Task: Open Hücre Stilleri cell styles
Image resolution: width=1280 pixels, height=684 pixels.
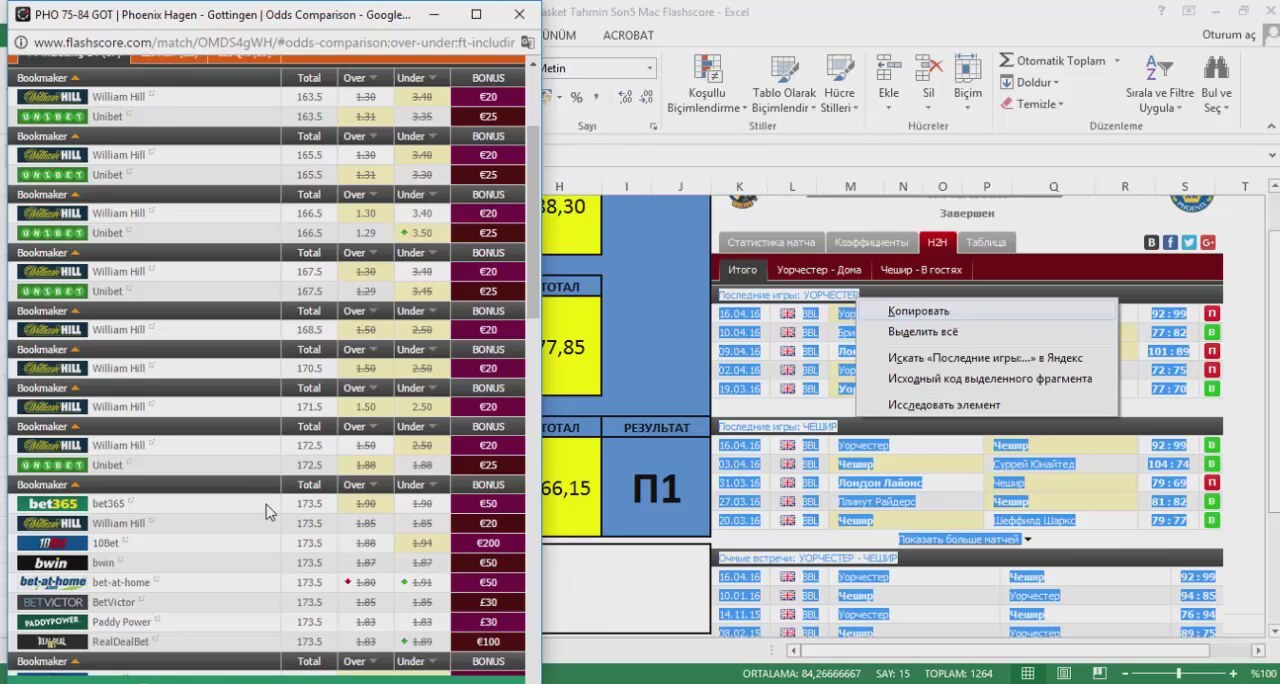Action: click(x=839, y=85)
